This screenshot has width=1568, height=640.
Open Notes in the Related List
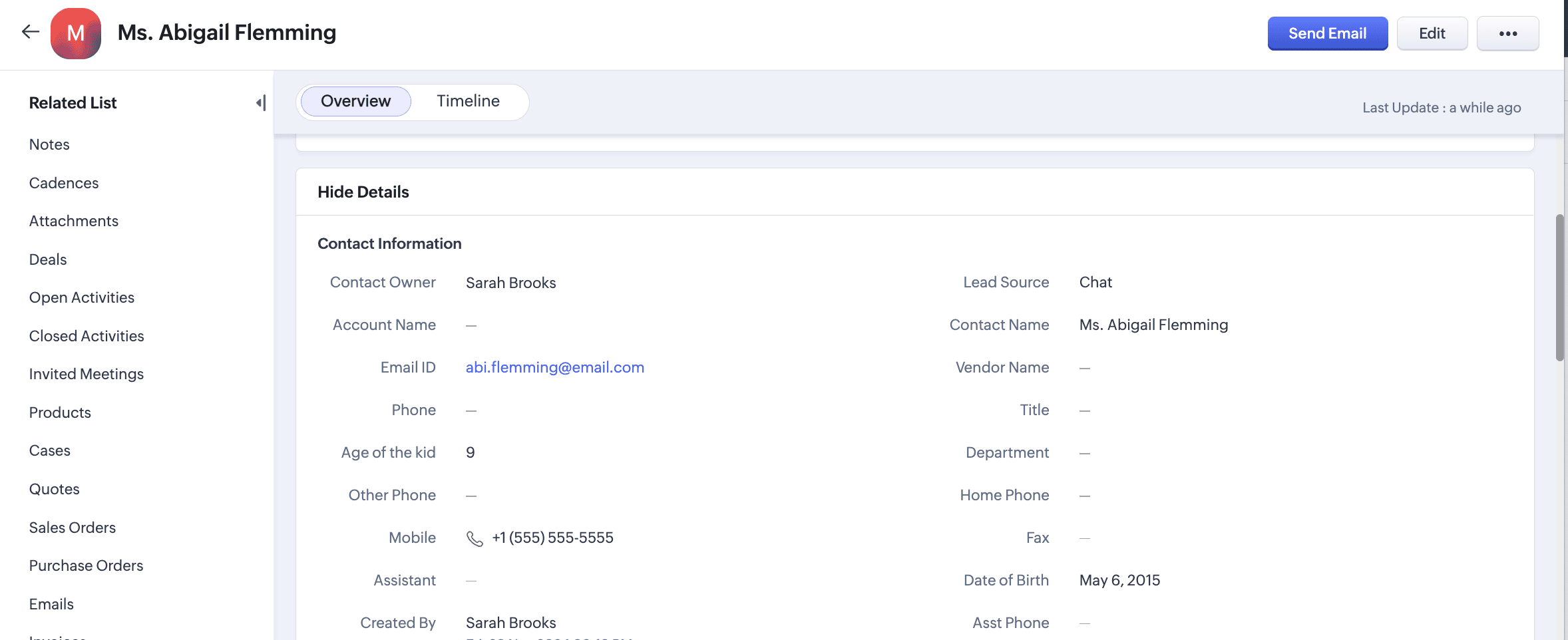[49, 144]
